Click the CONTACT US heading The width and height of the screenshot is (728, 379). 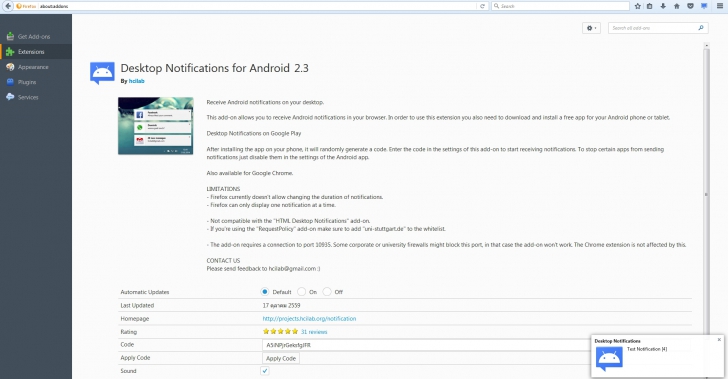223,261
